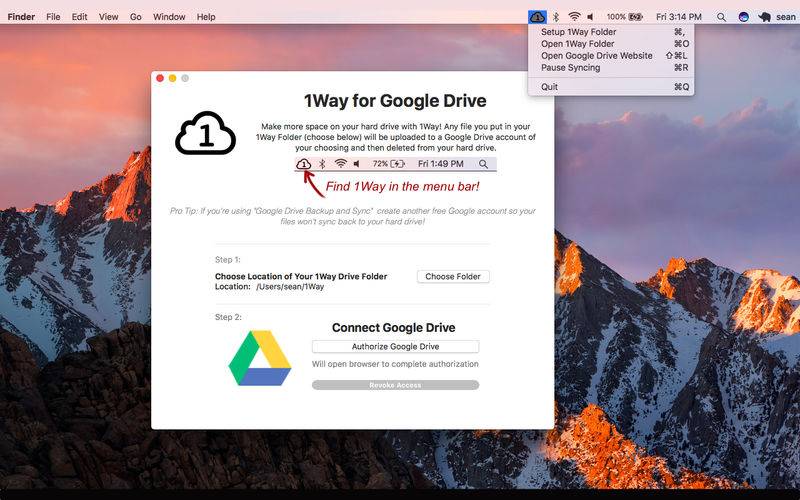Click 'Will open browser to complete authorization' text

coord(395,364)
